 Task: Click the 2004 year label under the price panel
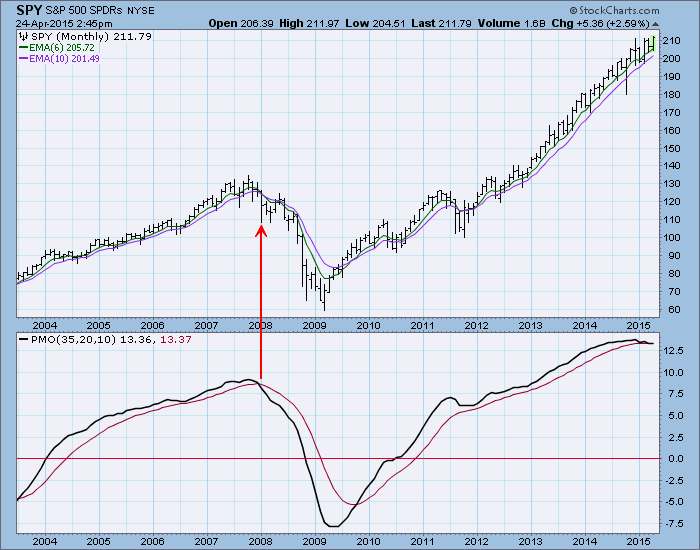[x=45, y=325]
